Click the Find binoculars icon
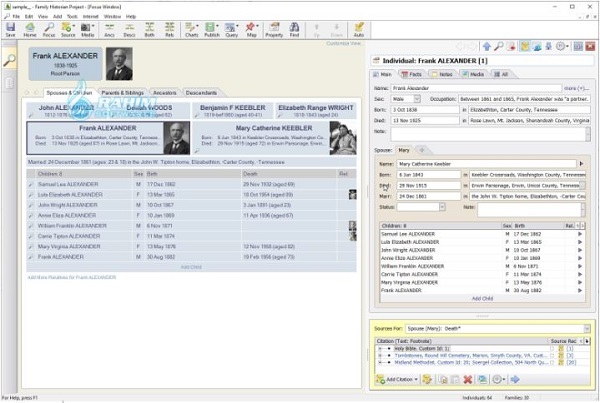Screen dimensions: 600x403 tap(294, 29)
